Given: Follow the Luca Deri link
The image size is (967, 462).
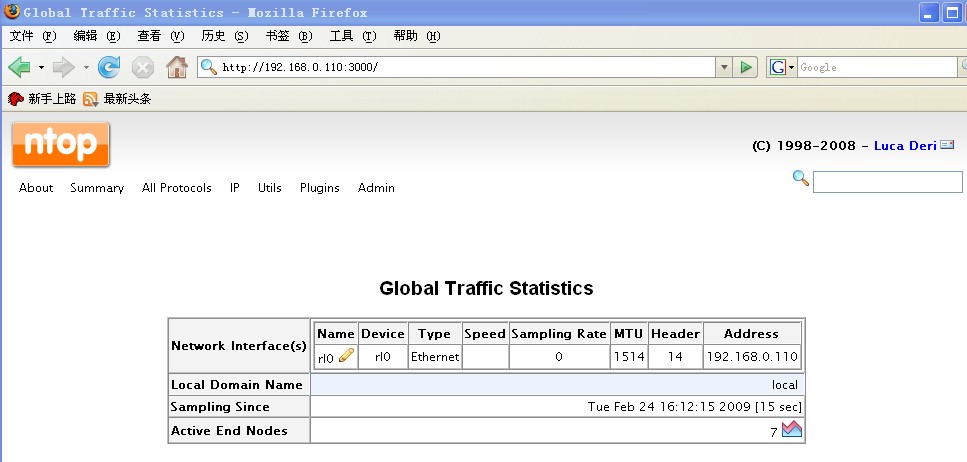Looking at the screenshot, I should (905, 146).
